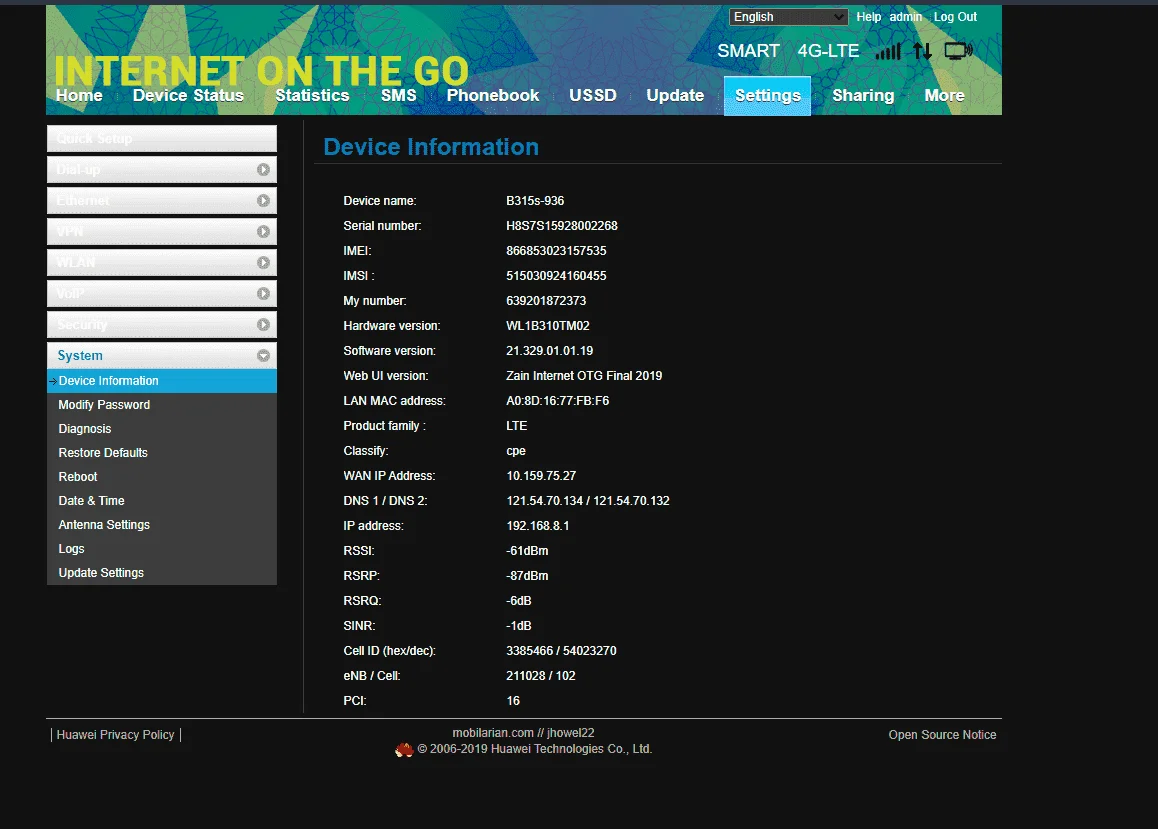
Task: Click the Help link
Action: (868, 17)
